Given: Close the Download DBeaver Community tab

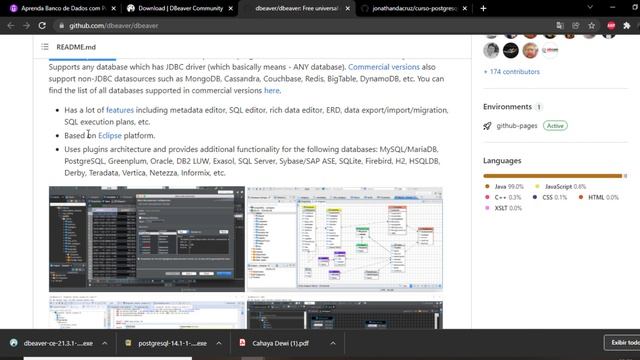Looking at the screenshot, I should (x=231, y=8).
